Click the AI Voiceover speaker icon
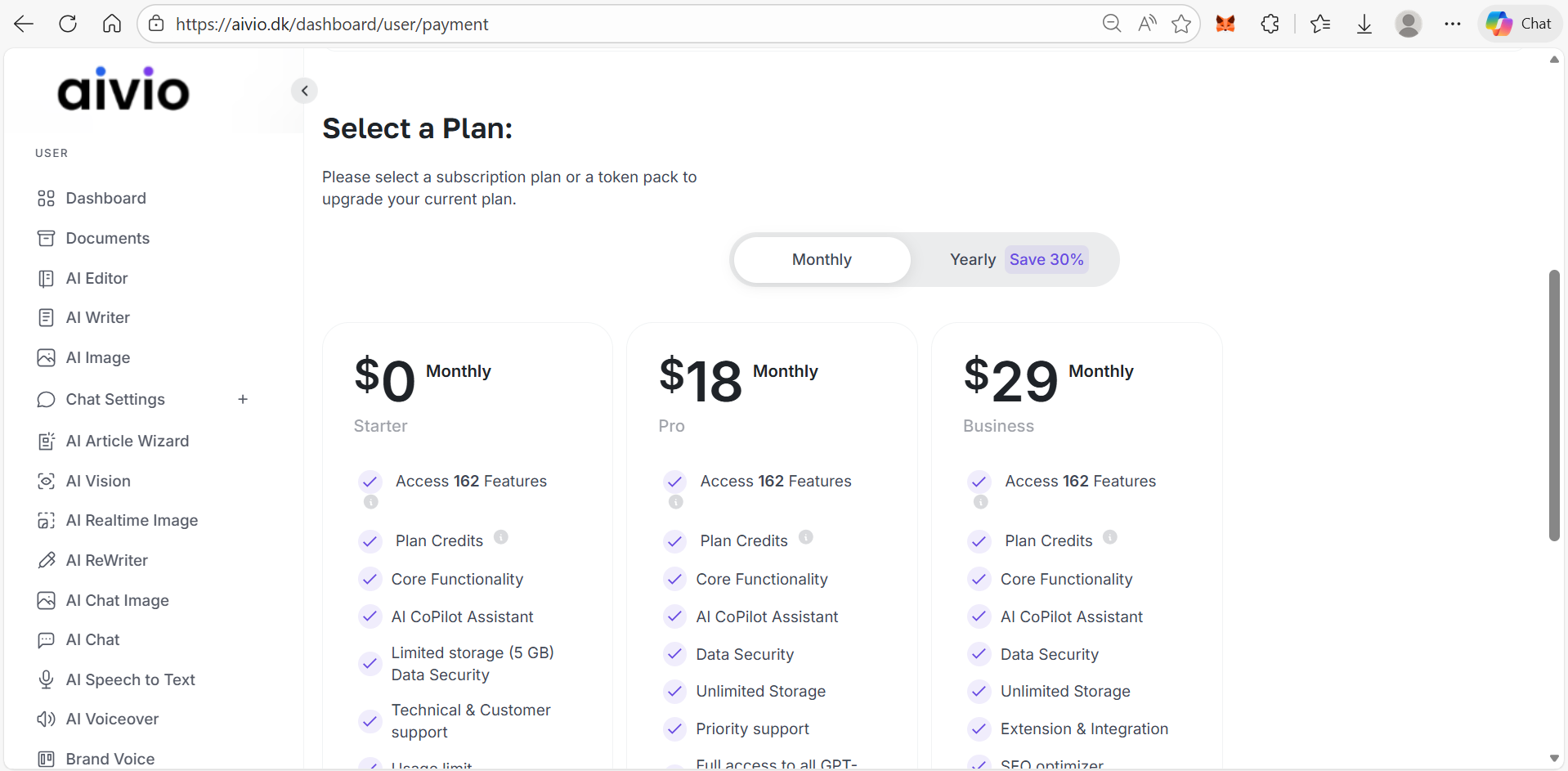The image size is (1568, 771). [47, 719]
